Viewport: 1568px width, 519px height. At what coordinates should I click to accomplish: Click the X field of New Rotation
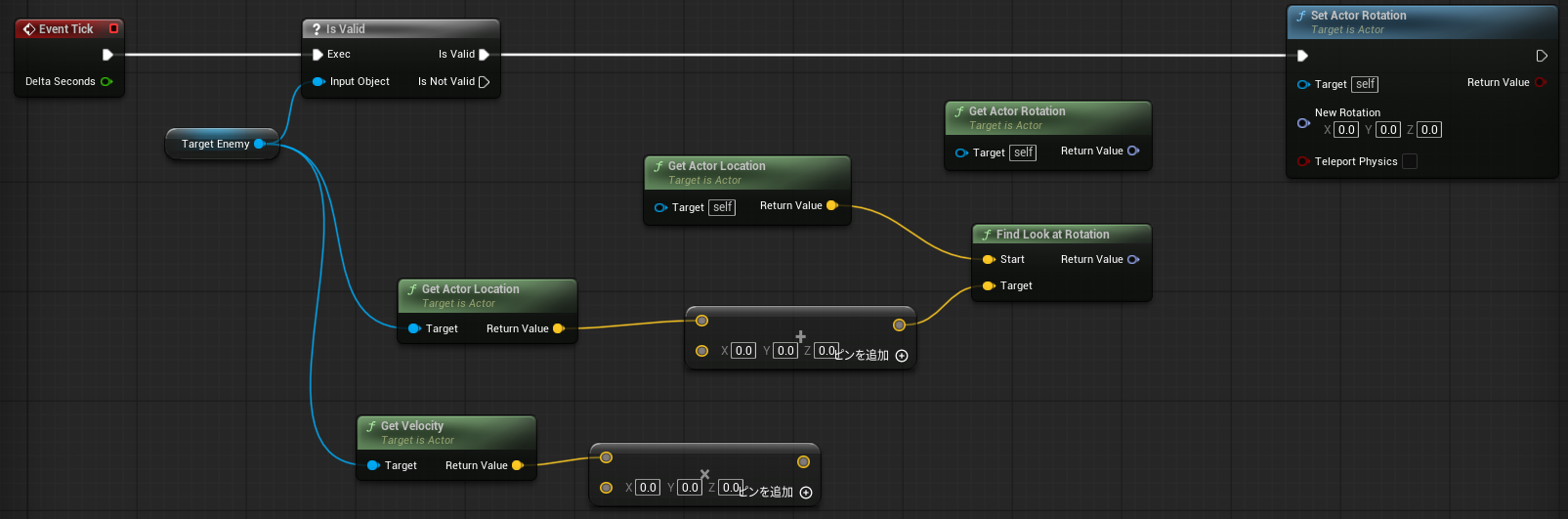[x=1346, y=130]
